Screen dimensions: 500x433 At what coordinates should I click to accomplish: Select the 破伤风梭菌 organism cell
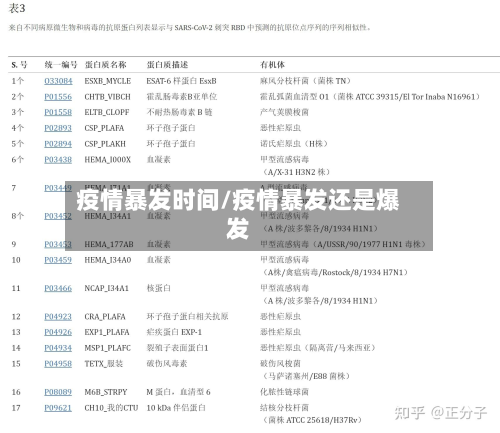click(280, 363)
